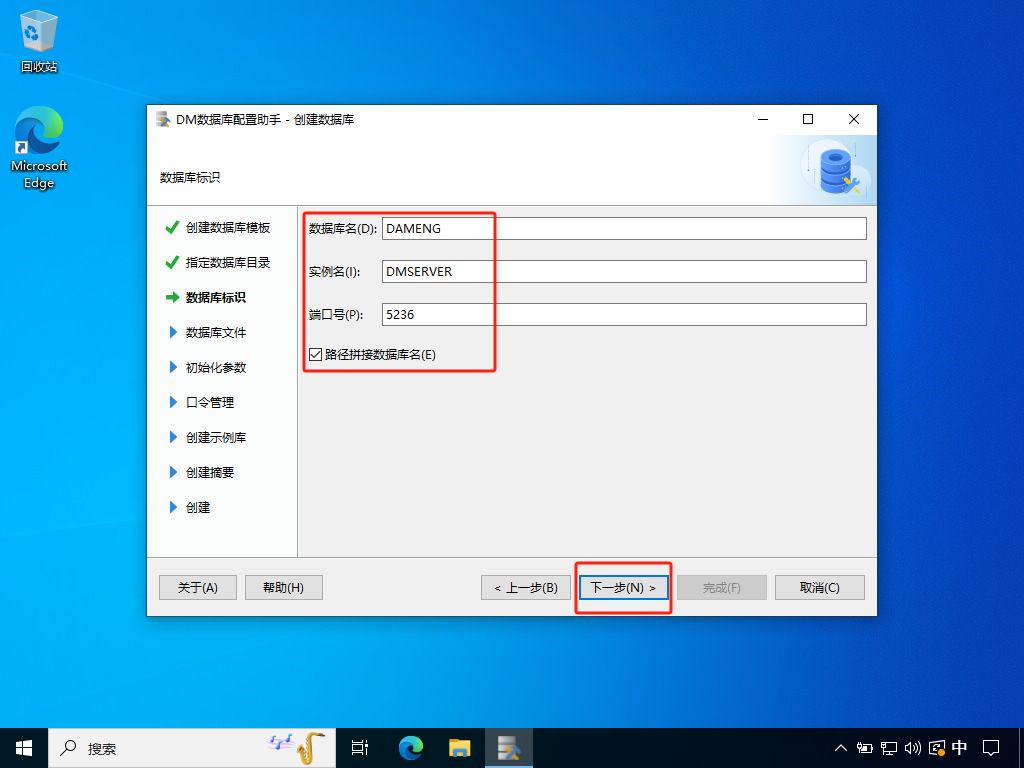Go back with 上一步(B) button

tap(526, 588)
